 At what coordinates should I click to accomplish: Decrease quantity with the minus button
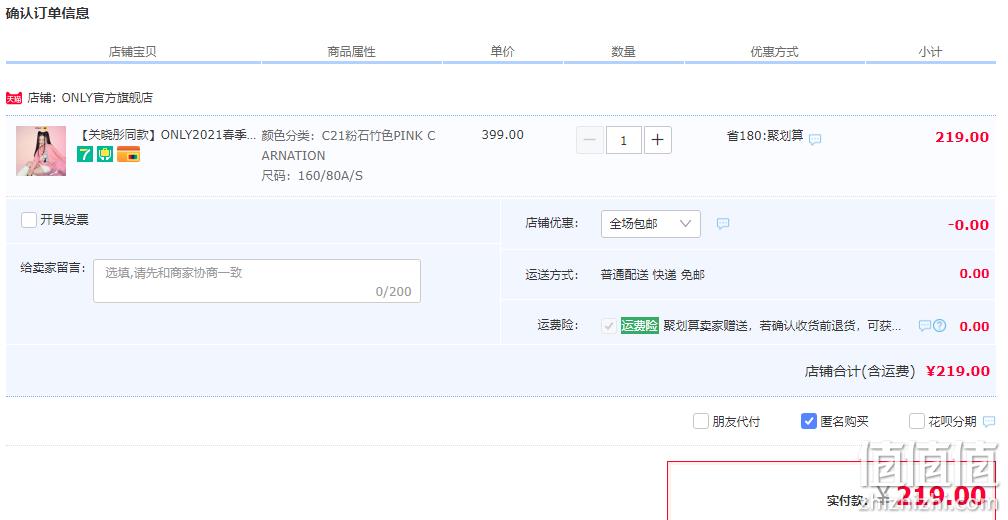pyautogui.click(x=590, y=140)
